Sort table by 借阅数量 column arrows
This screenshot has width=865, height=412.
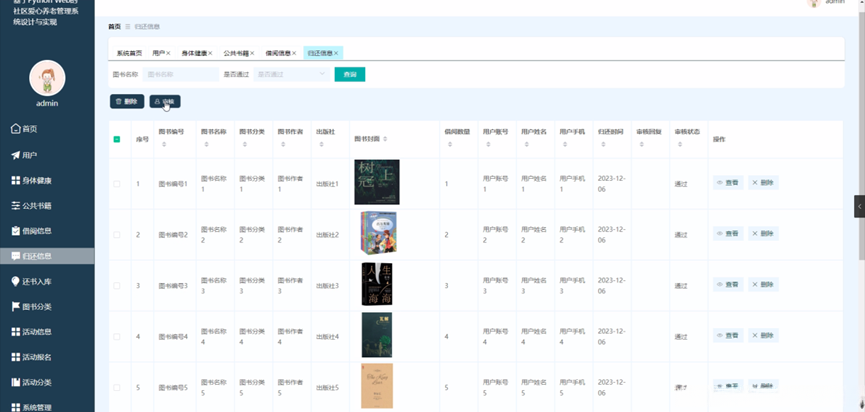pos(450,145)
